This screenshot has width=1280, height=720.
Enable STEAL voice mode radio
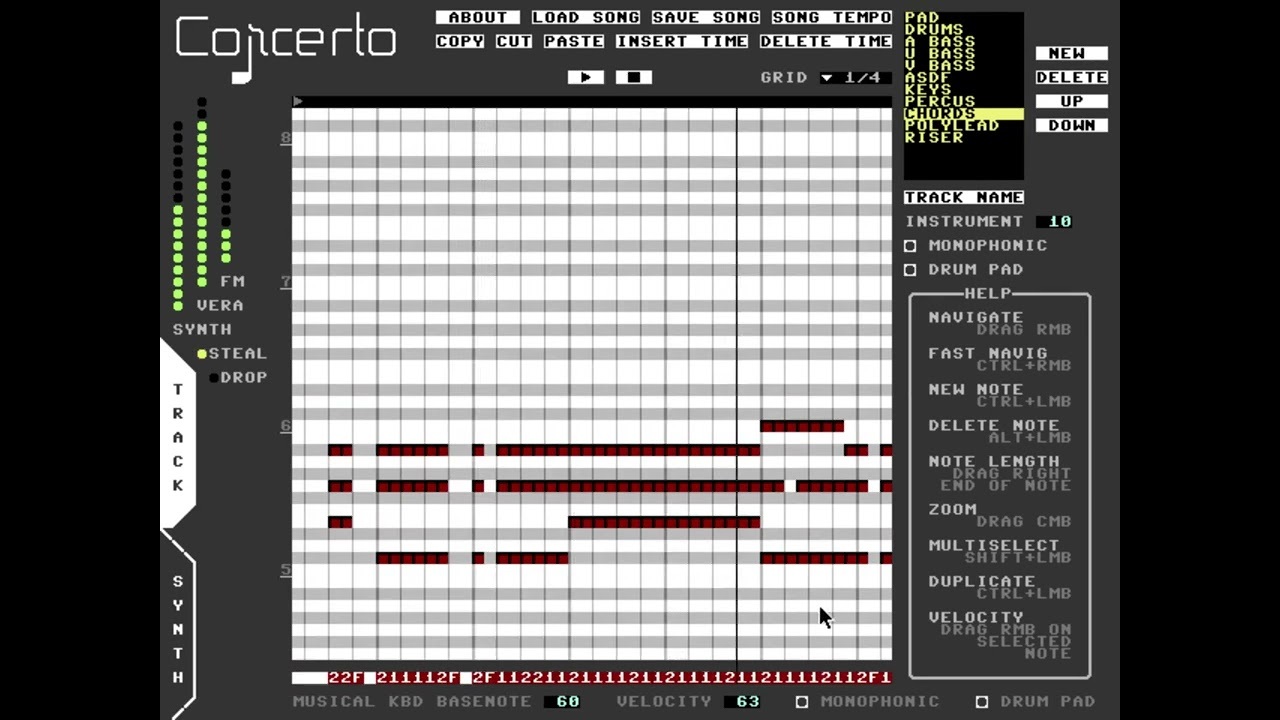coord(202,353)
